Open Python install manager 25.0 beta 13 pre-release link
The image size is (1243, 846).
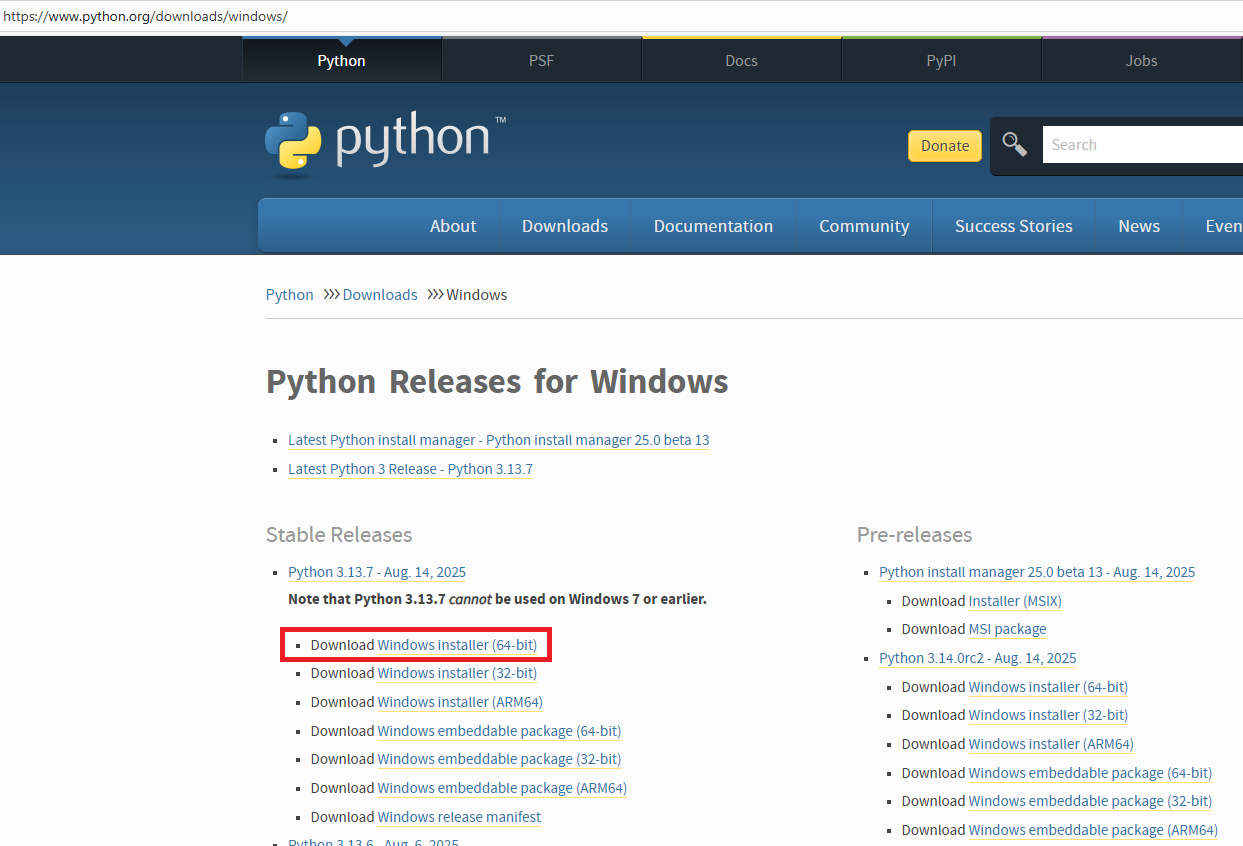click(x=1037, y=572)
